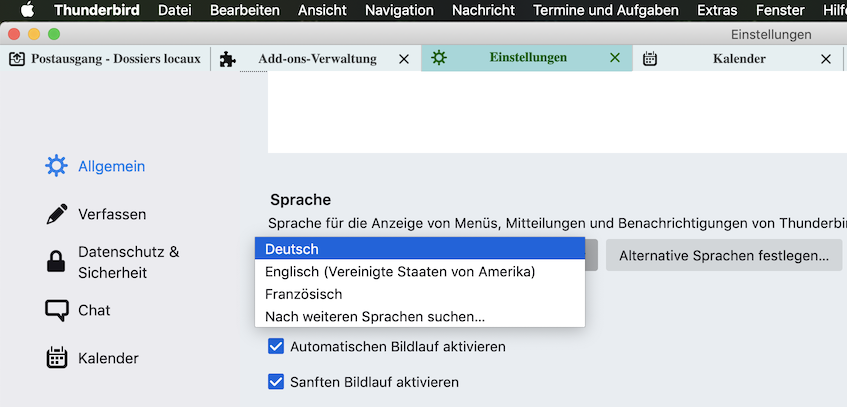The width and height of the screenshot is (847, 407).
Task: Select Deutsch in the language dropdown
Action: [x=419, y=249]
